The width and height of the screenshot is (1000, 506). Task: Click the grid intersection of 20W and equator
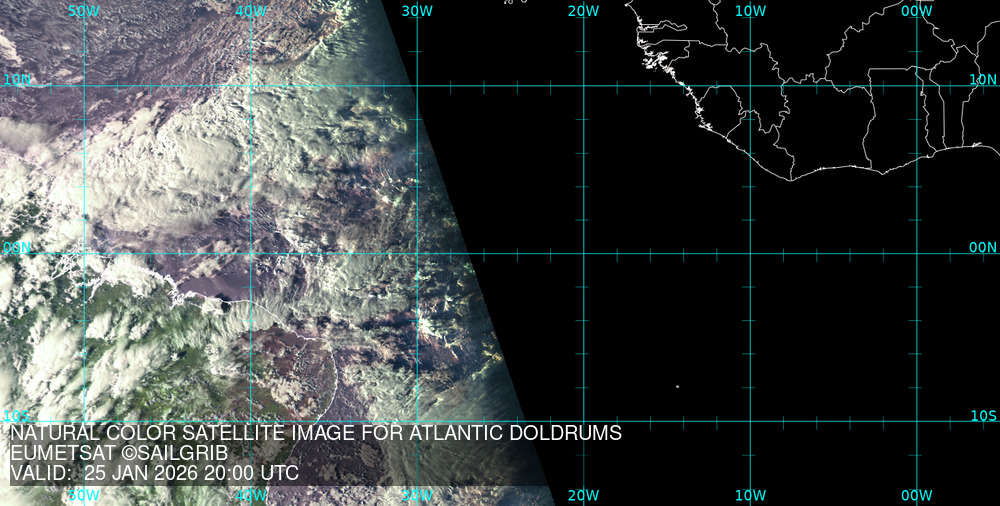click(x=583, y=253)
